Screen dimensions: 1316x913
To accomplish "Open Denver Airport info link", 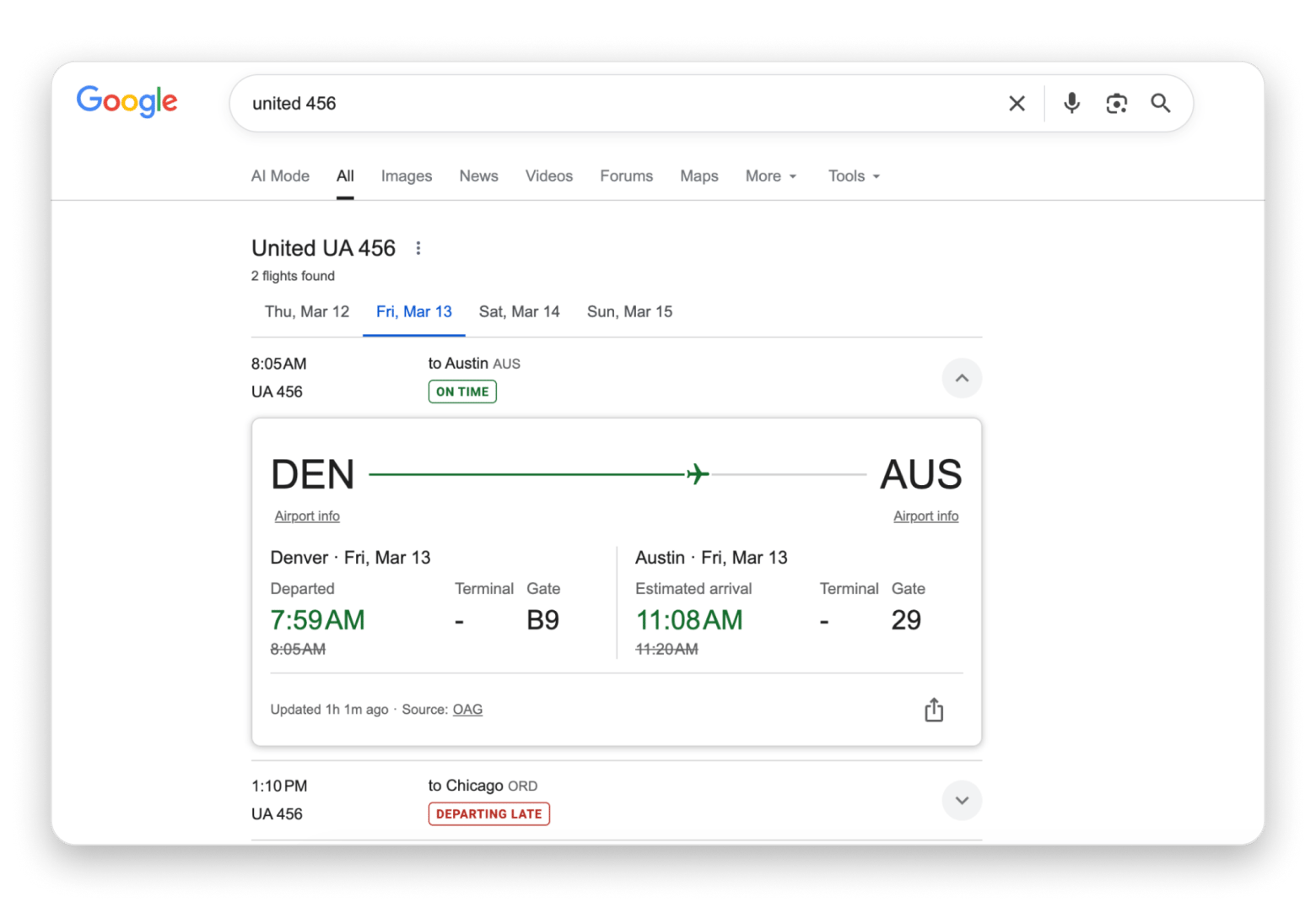I will click(x=307, y=516).
